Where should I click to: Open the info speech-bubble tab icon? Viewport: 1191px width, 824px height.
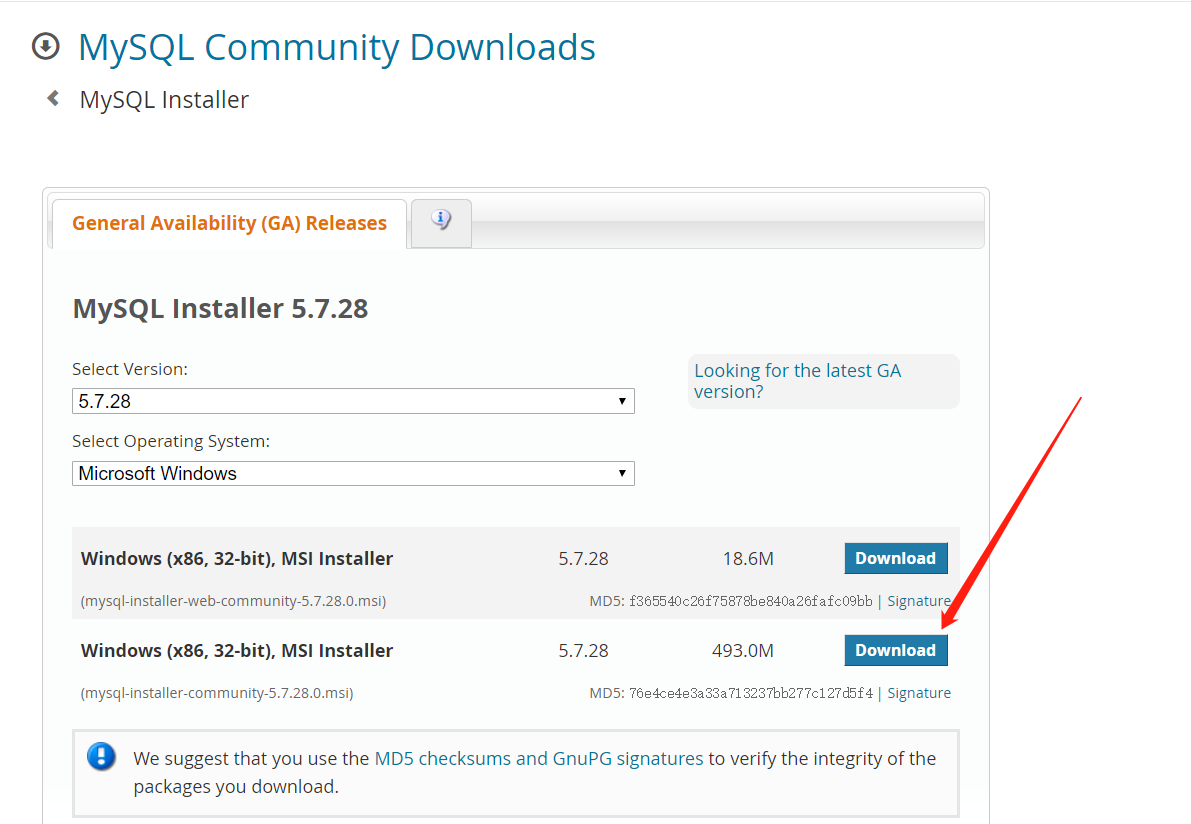(x=441, y=220)
